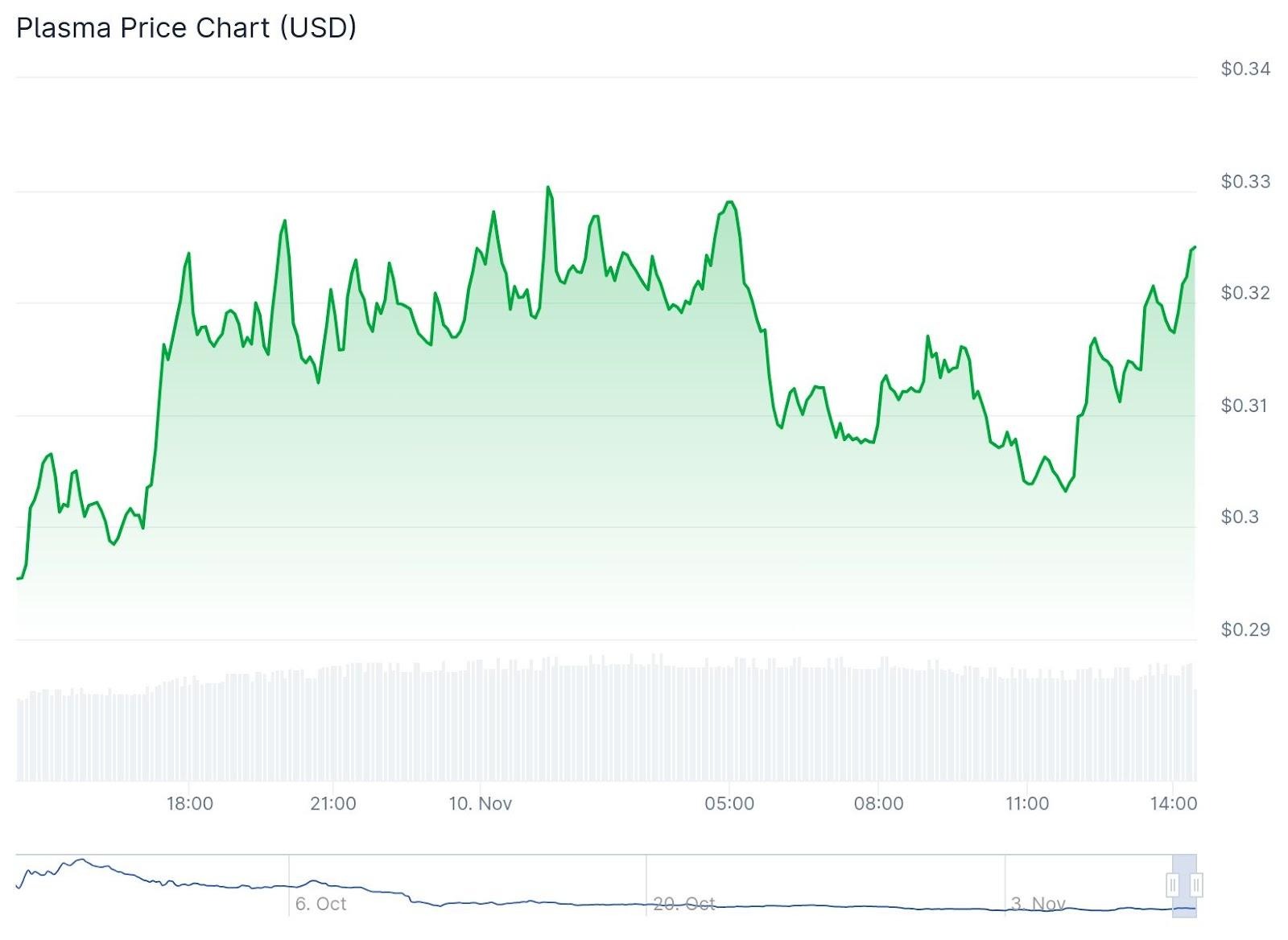
Task: Click the 18:00 time axis label
Action: (x=189, y=803)
